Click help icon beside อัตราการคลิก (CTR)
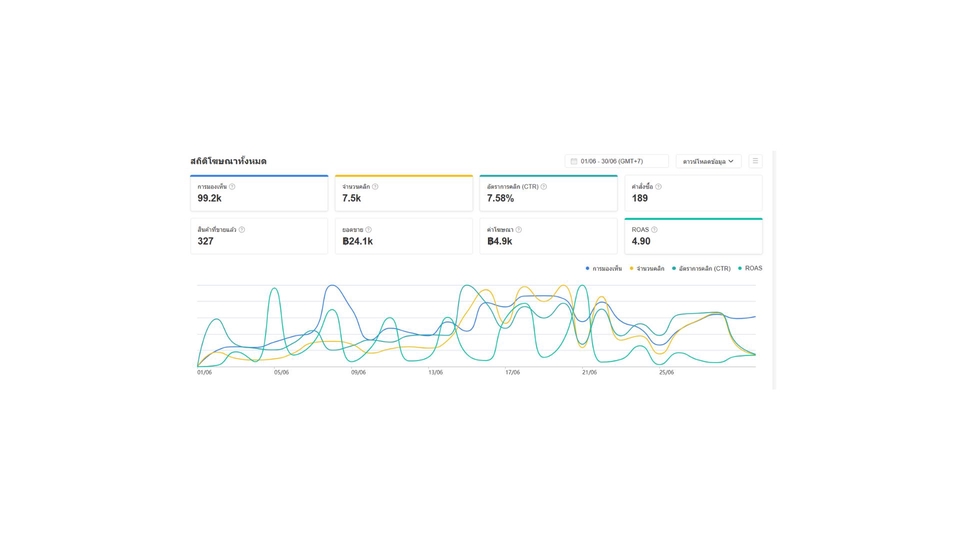 (544, 186)
